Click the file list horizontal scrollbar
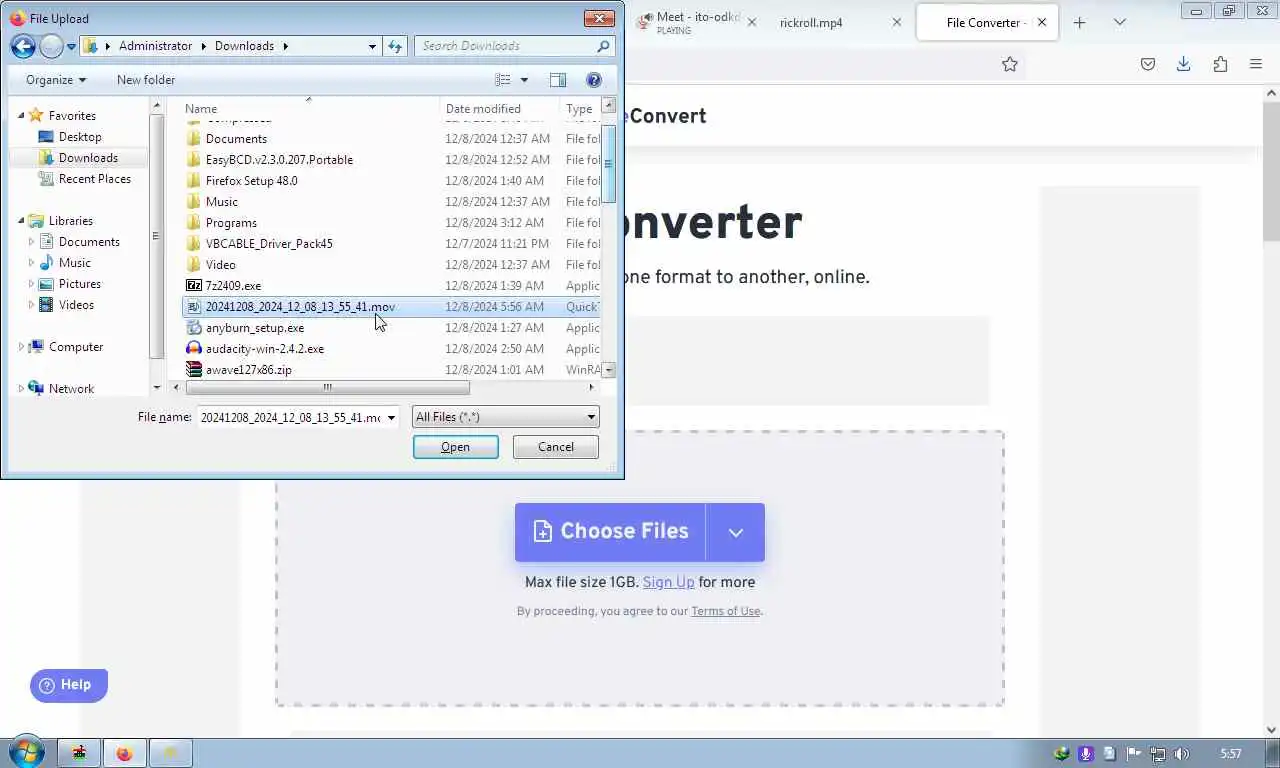 (x=327, y=387)
